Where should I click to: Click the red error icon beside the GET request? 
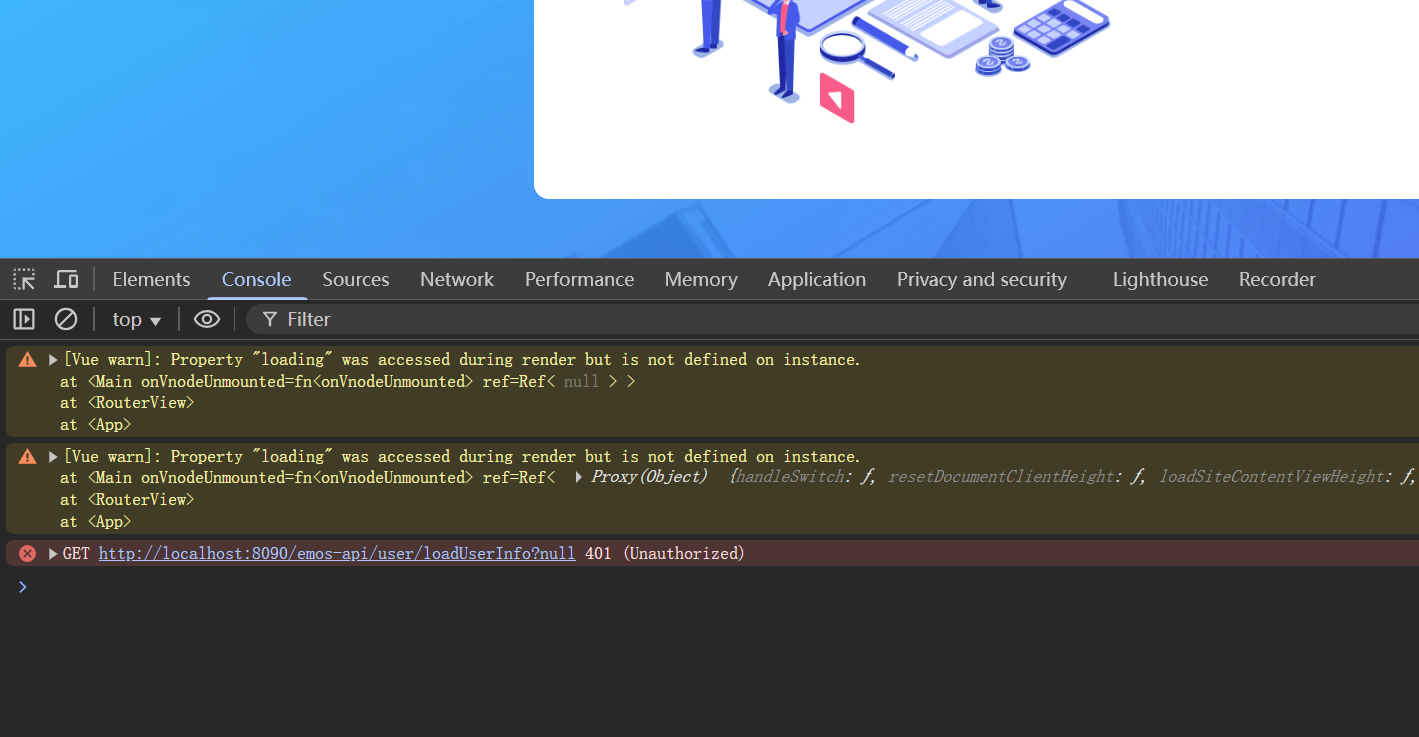[x=27, y=553]
